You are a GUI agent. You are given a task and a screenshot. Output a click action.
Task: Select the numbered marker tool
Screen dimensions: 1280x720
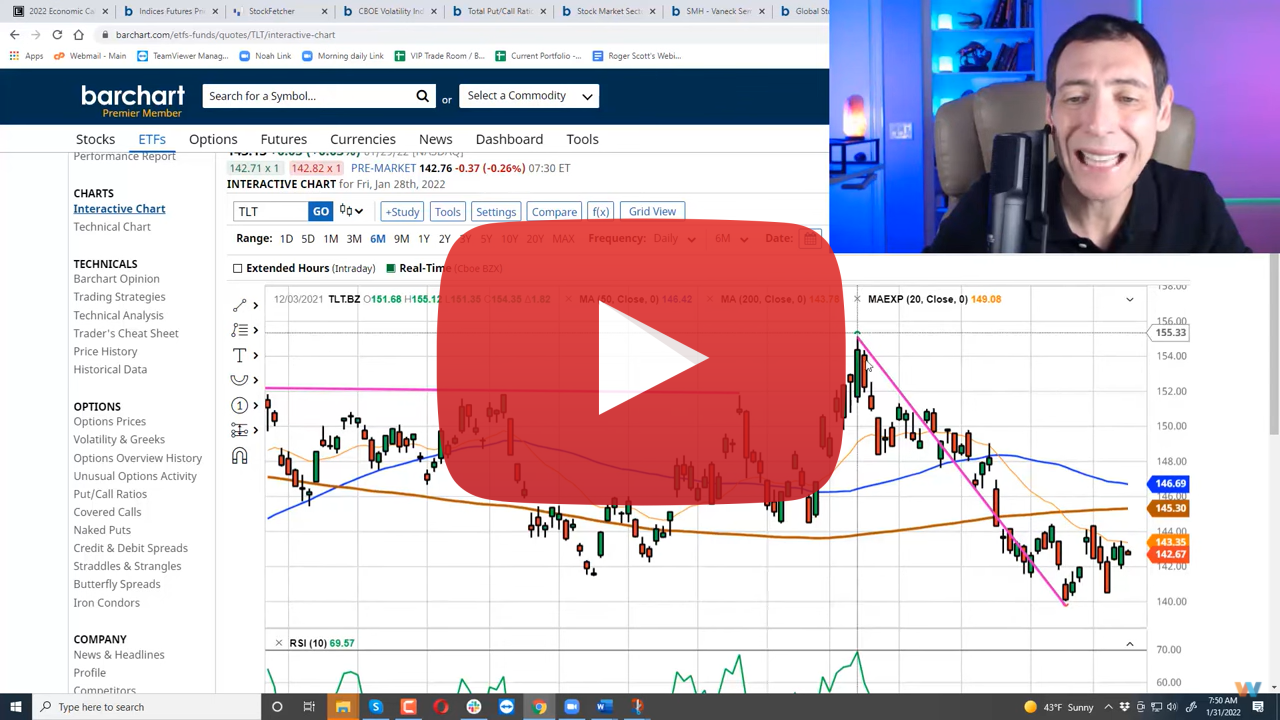(x=239, y=405)
